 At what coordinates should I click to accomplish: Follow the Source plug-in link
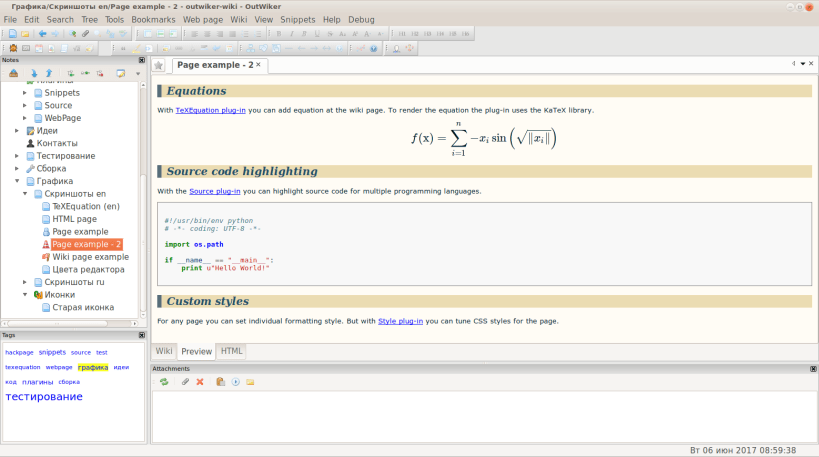[x=215, y=191]
